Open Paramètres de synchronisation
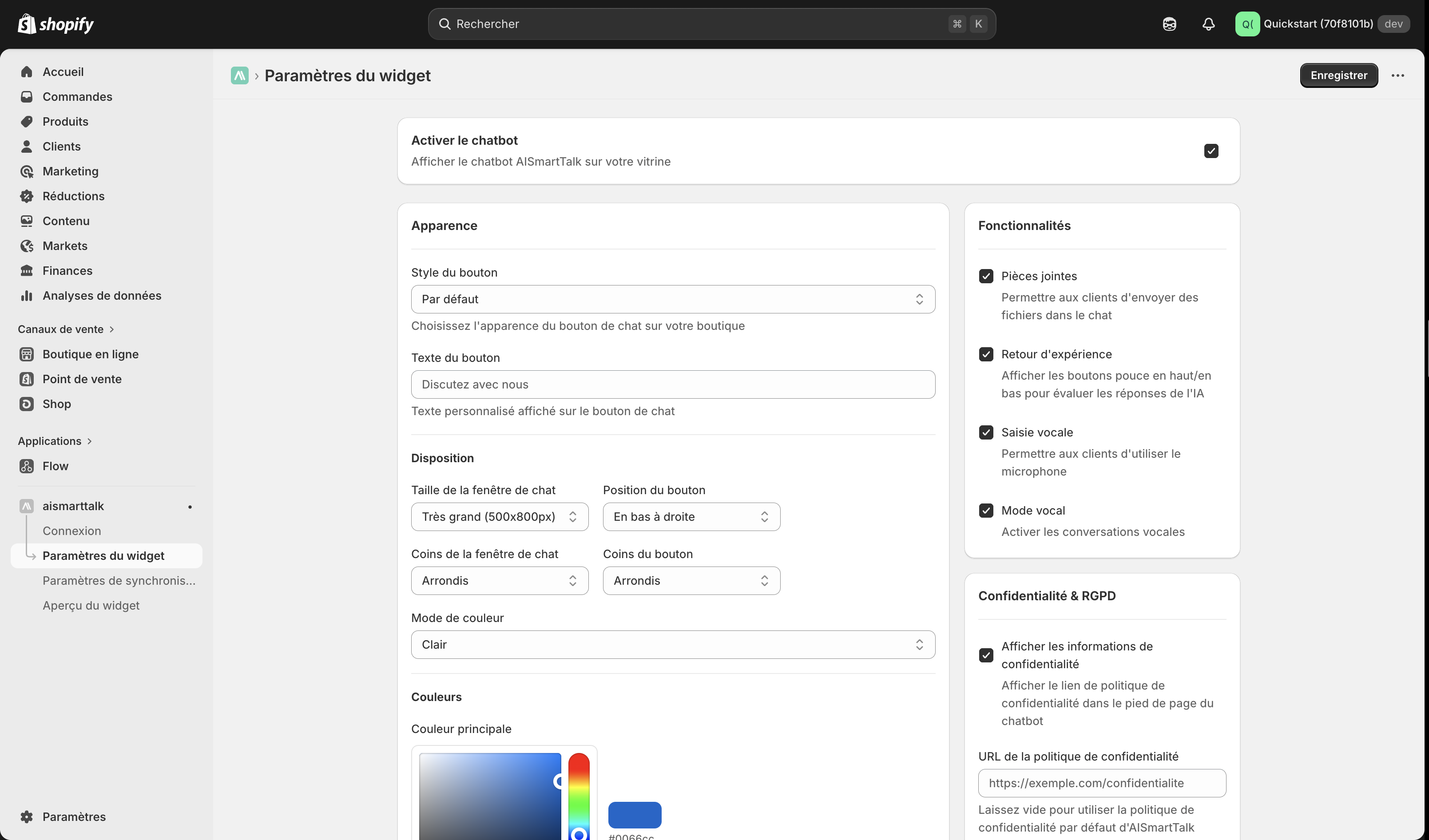The image size is (1429, 840). coord(119,580)
